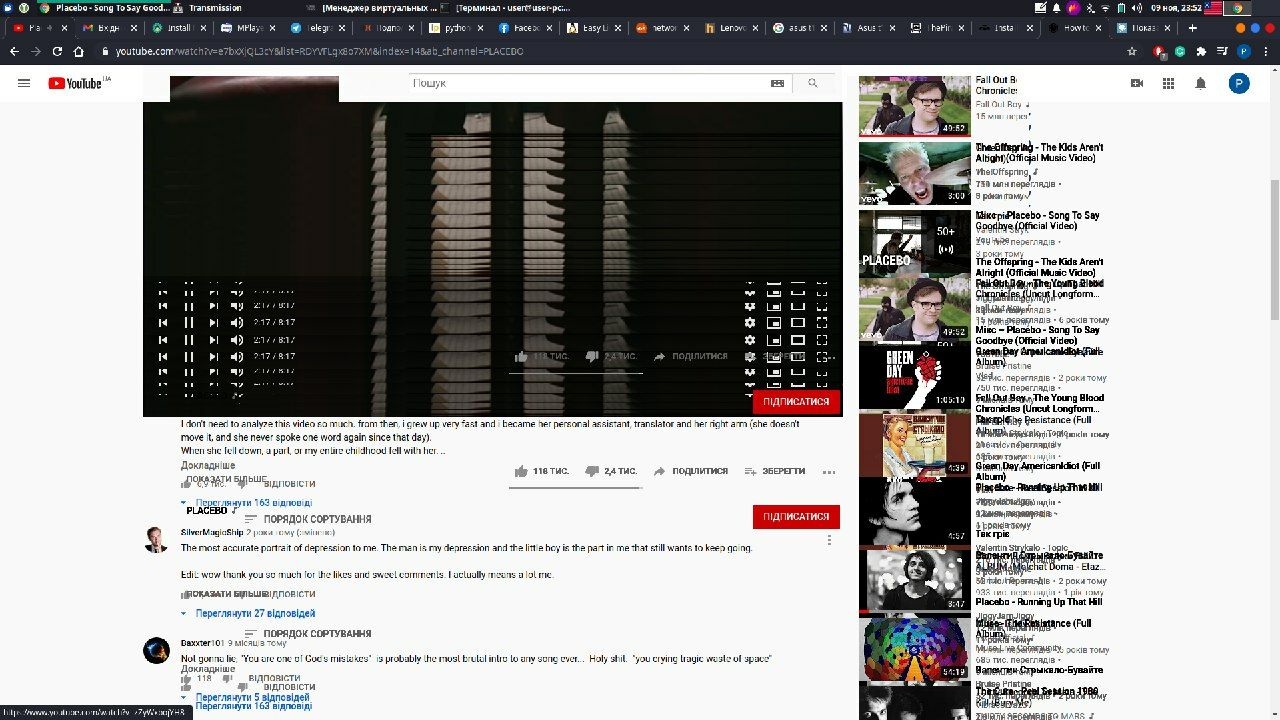Screen dimensions: 1280x720
Task: Click red ПІДПИСАТИСЯ button overlapping the video corner
Action: [x=796, y=401]
